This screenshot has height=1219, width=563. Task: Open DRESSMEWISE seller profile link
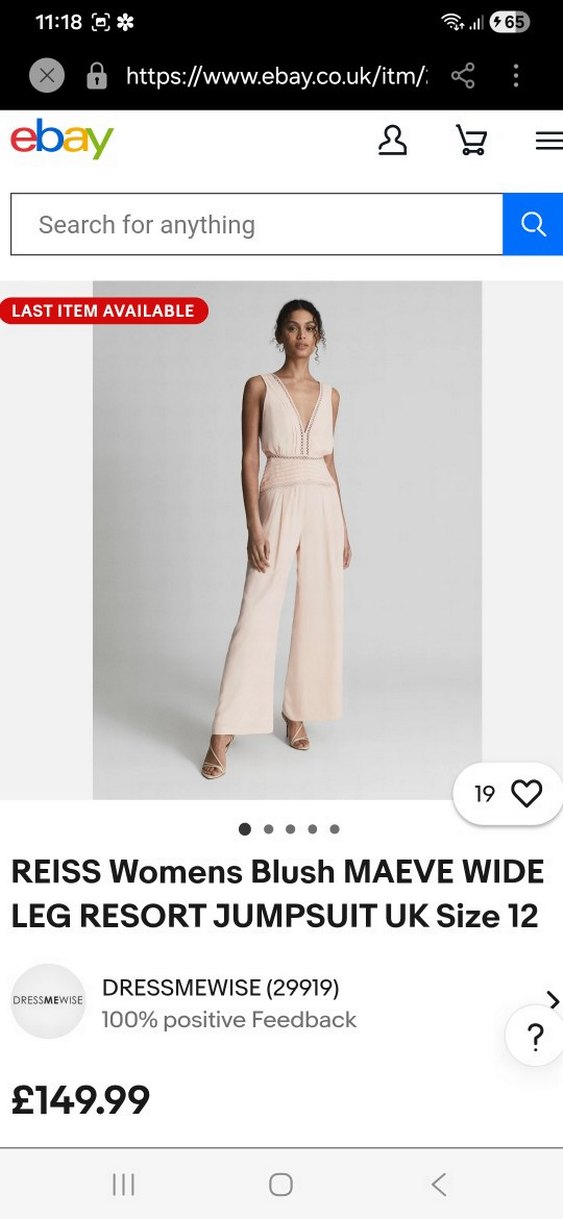pos(221,988)
